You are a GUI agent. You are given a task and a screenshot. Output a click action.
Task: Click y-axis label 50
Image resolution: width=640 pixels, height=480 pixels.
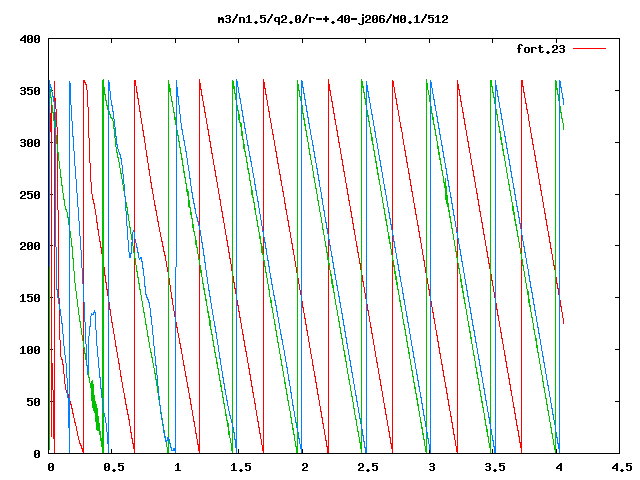pos(33,402)
